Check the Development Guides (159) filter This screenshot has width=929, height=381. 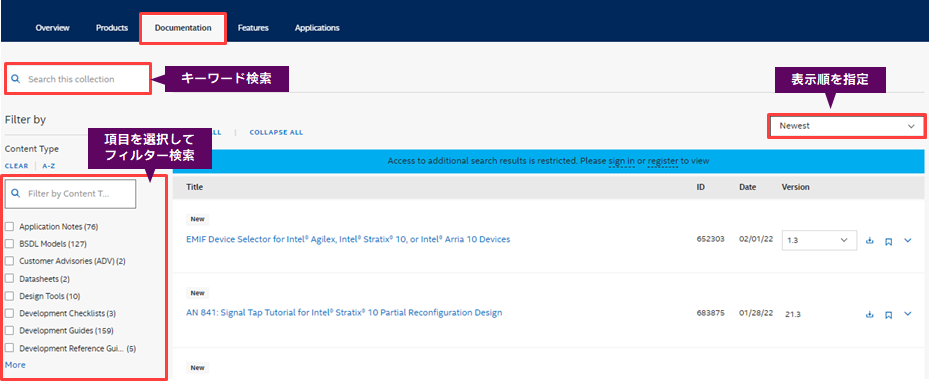(9, 330)
